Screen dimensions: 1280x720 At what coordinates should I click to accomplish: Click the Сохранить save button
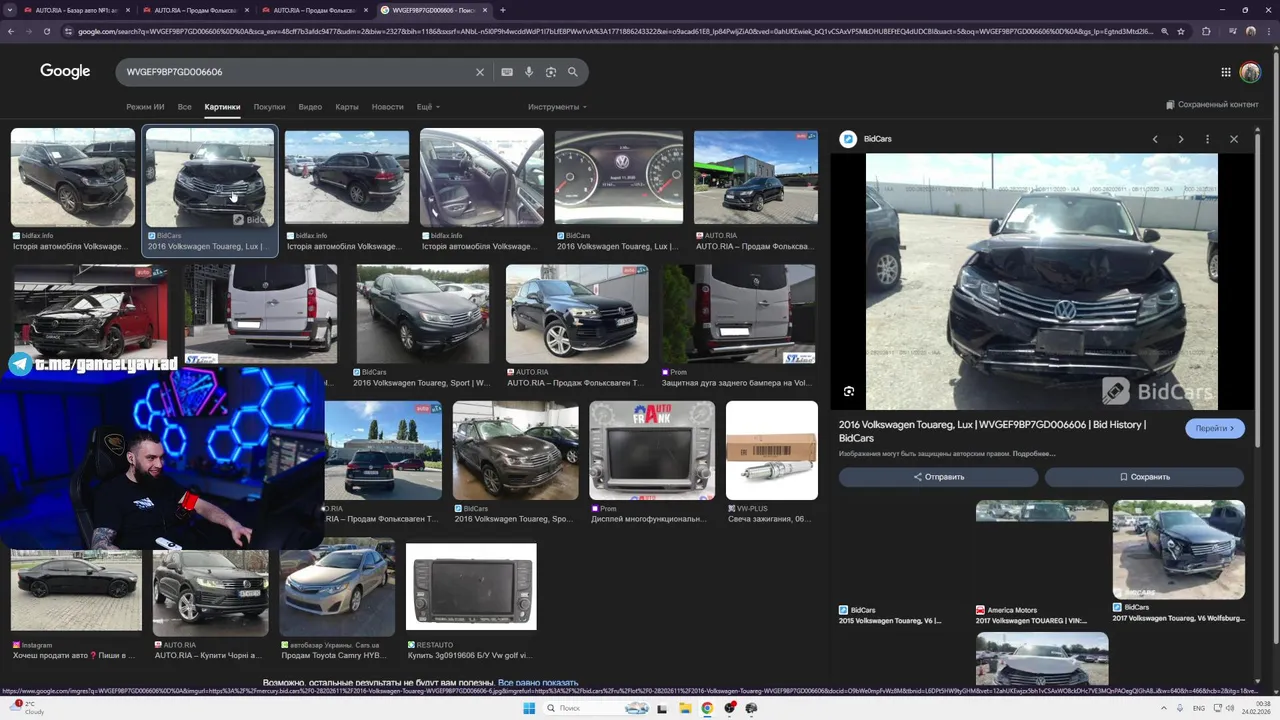tap(1144, 477)
